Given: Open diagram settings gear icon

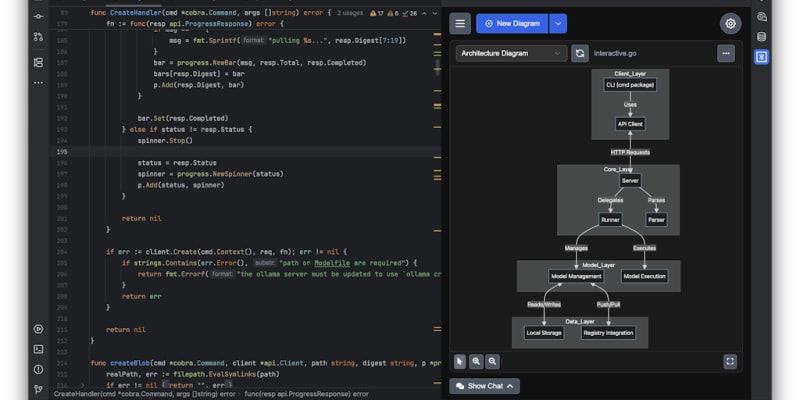Looking at the screenshot, I should pos(731,23).
